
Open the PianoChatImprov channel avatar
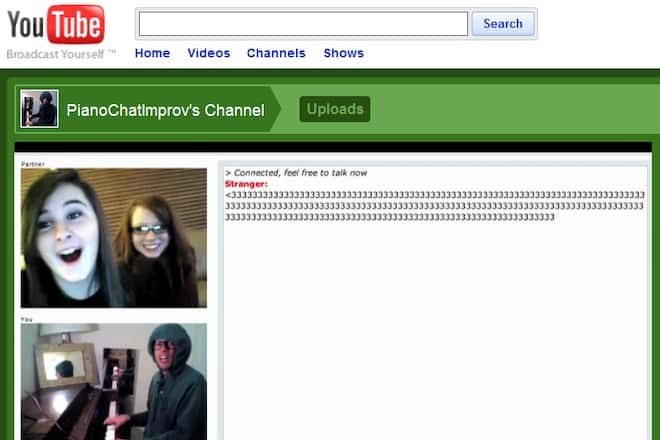pyautogui.click(x=40, y=109)
